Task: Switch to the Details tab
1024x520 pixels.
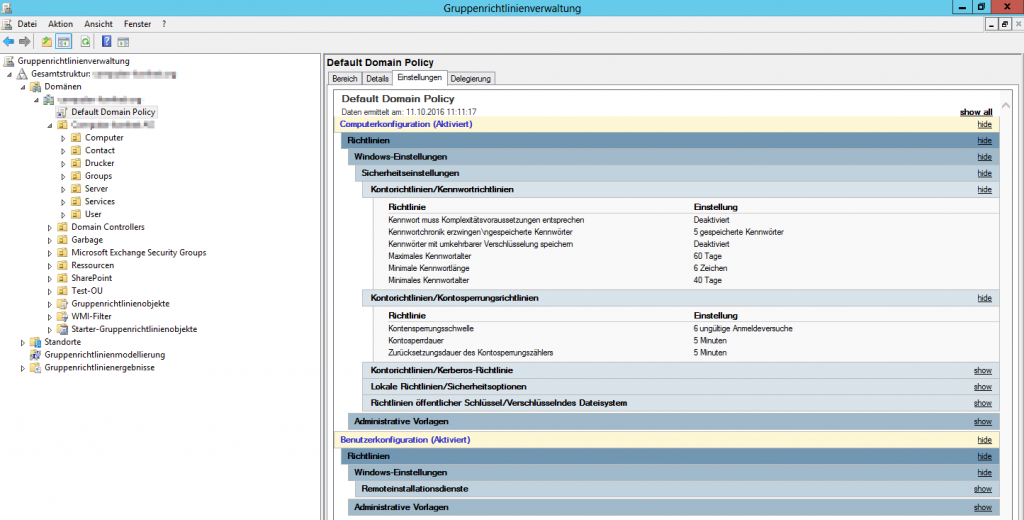Action: tap(377, 78)
